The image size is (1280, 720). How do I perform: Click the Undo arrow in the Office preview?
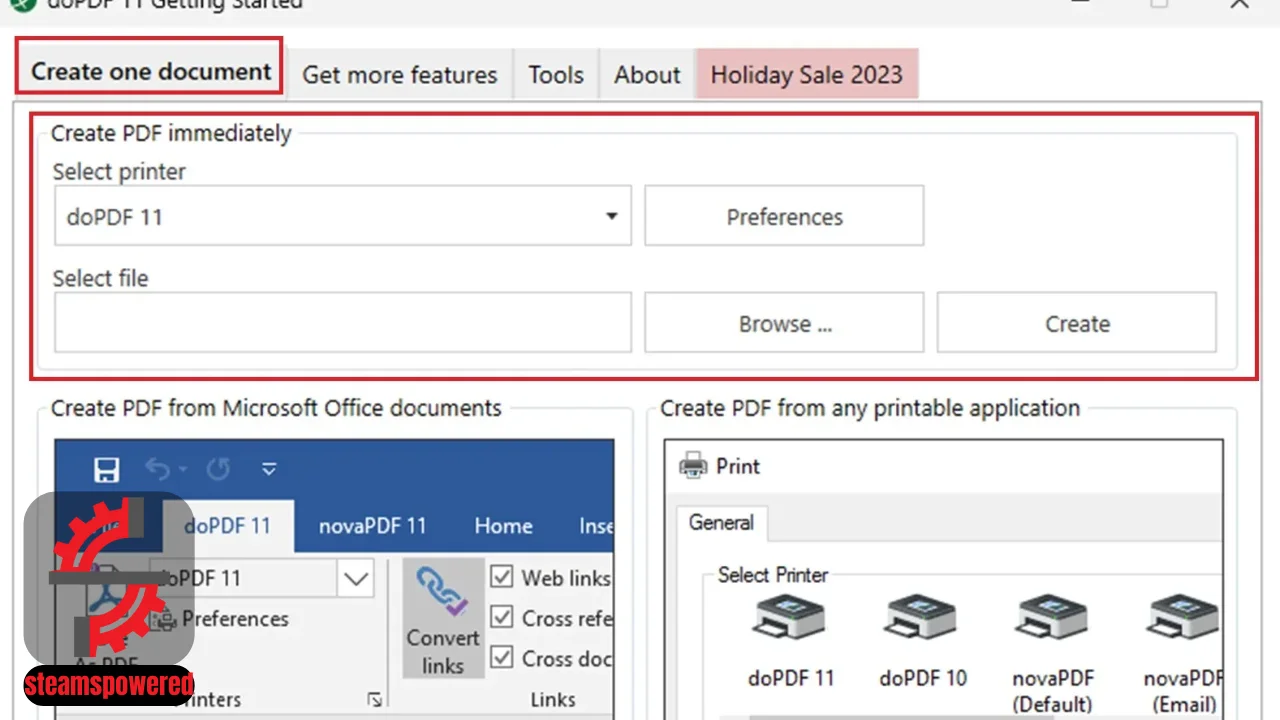(158, 469)
